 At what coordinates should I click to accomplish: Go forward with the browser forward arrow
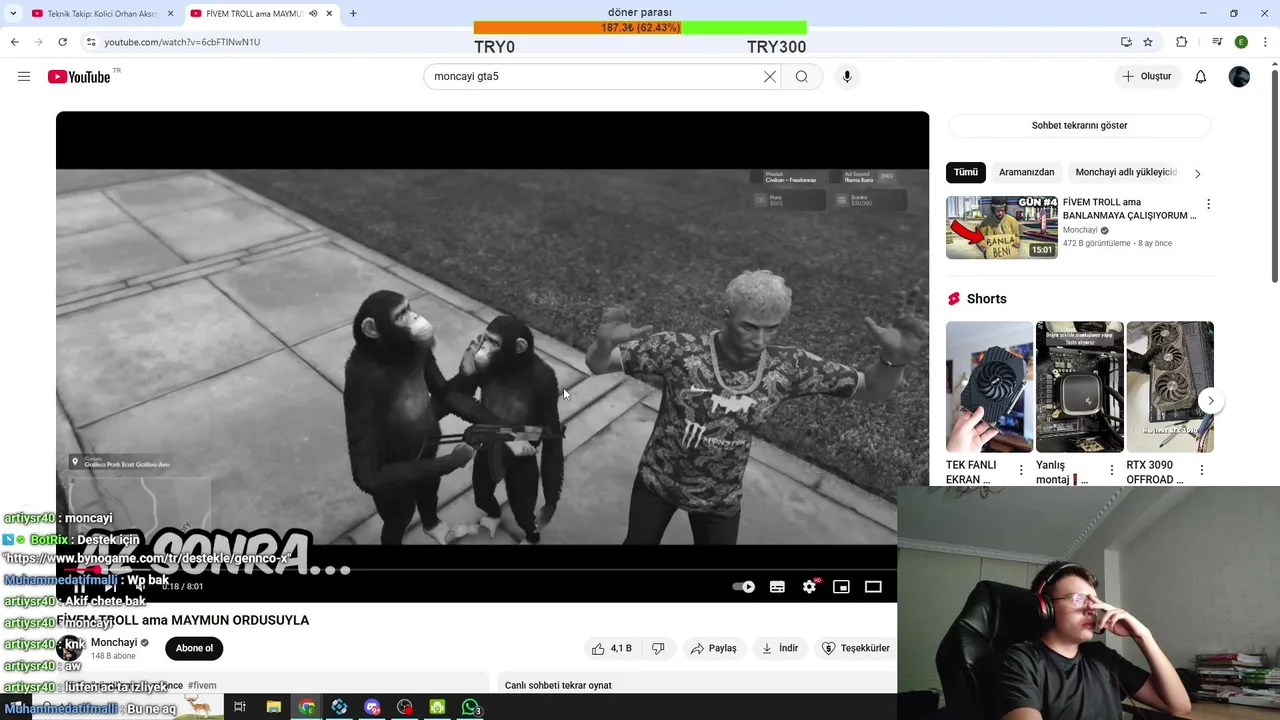(38, 42)
